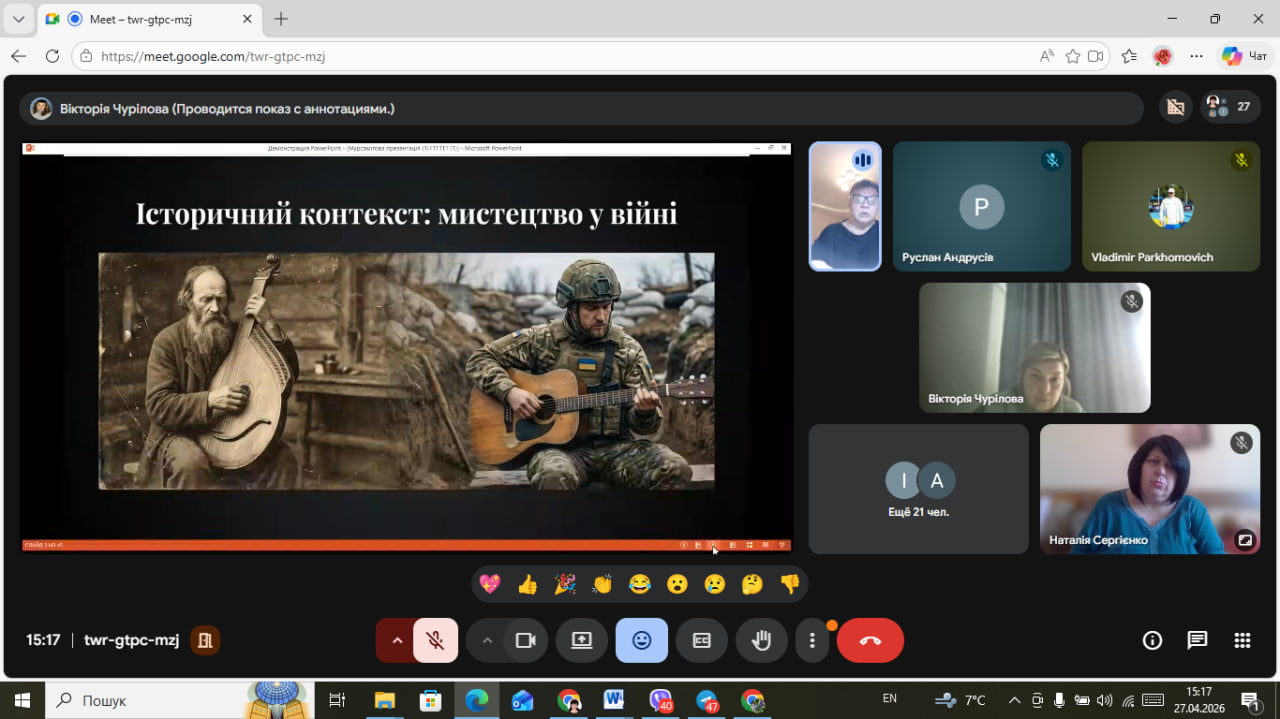Send the clapping hands reaction
1280x719 pixels.
[x=602, y=584]
